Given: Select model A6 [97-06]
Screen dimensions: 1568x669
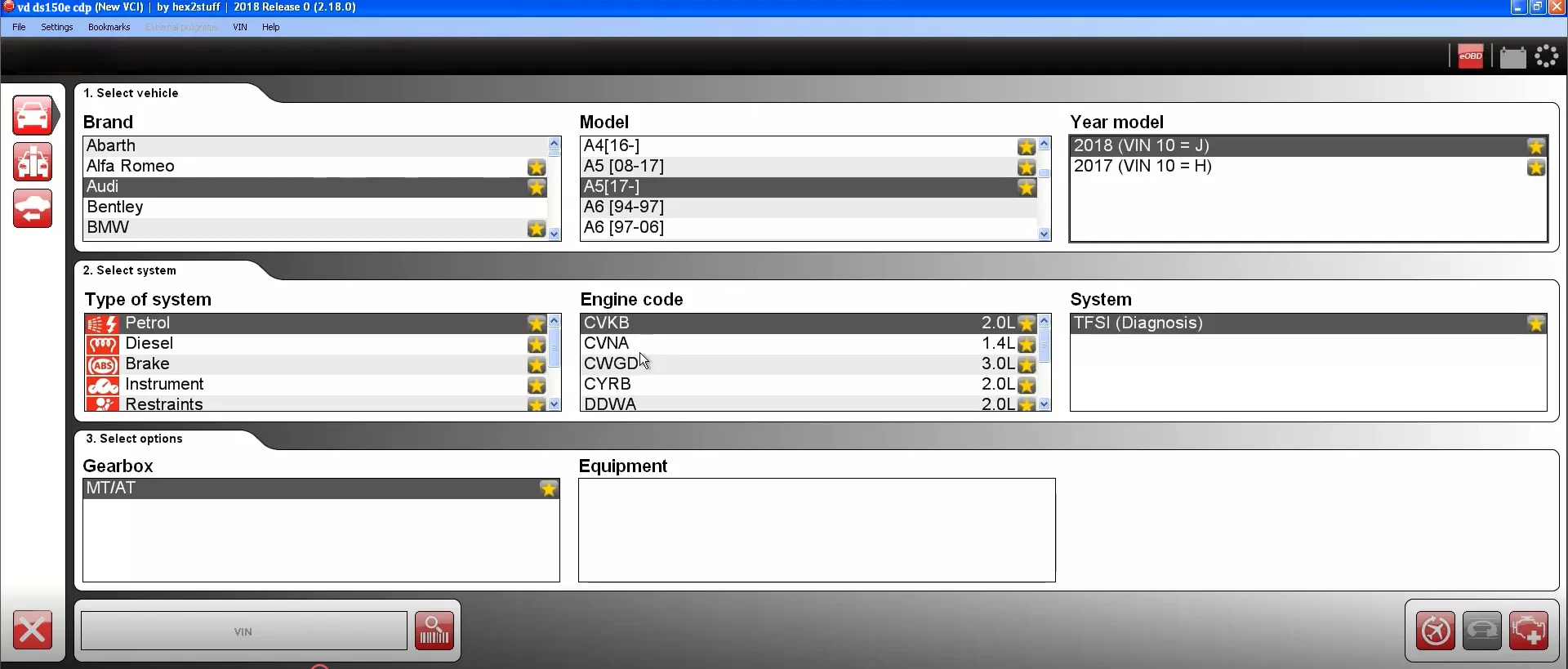Looking at the screenshot, I should pyautogui.click(x=808, y=228).
